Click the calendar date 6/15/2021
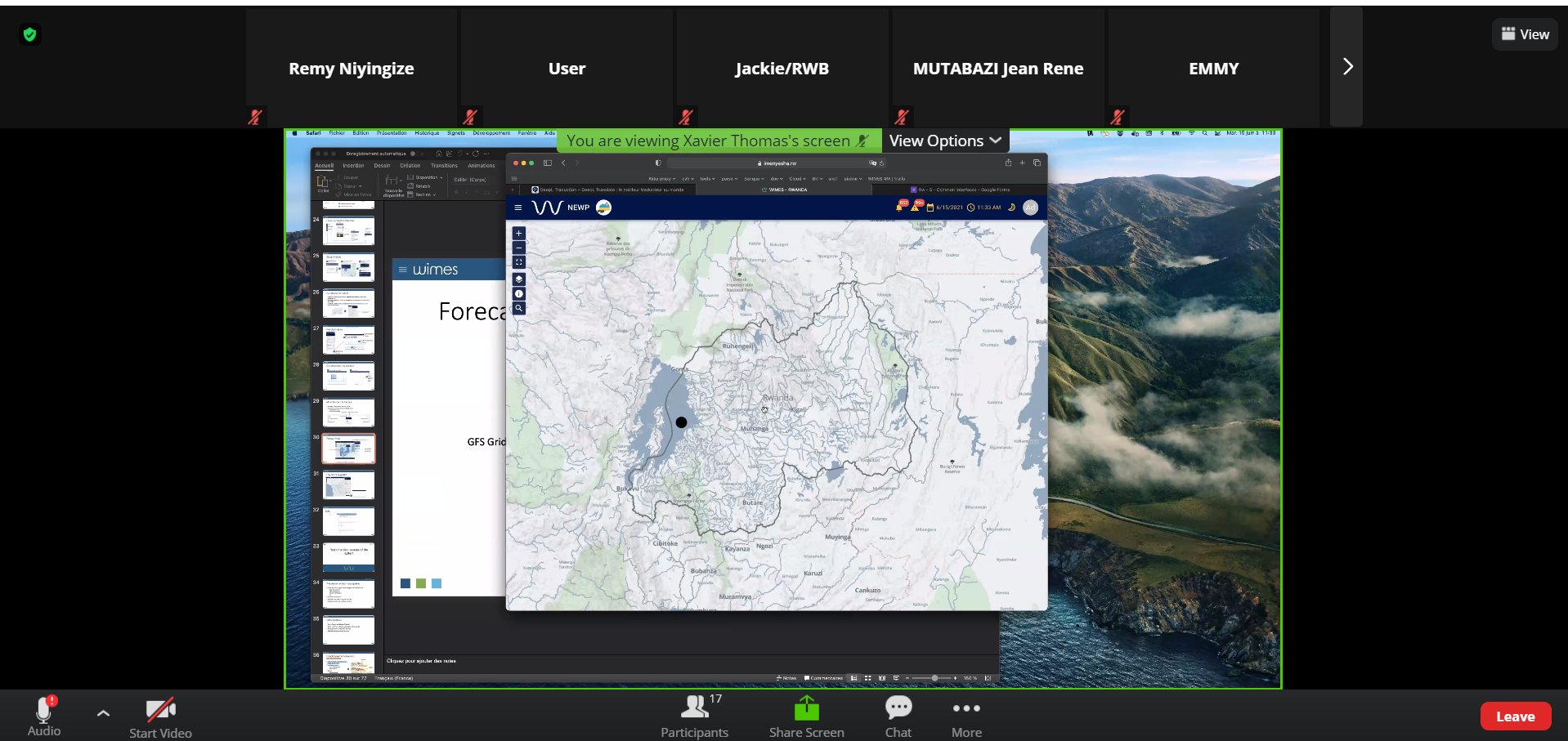This screenshot has height=741, width=1568. 945,208
